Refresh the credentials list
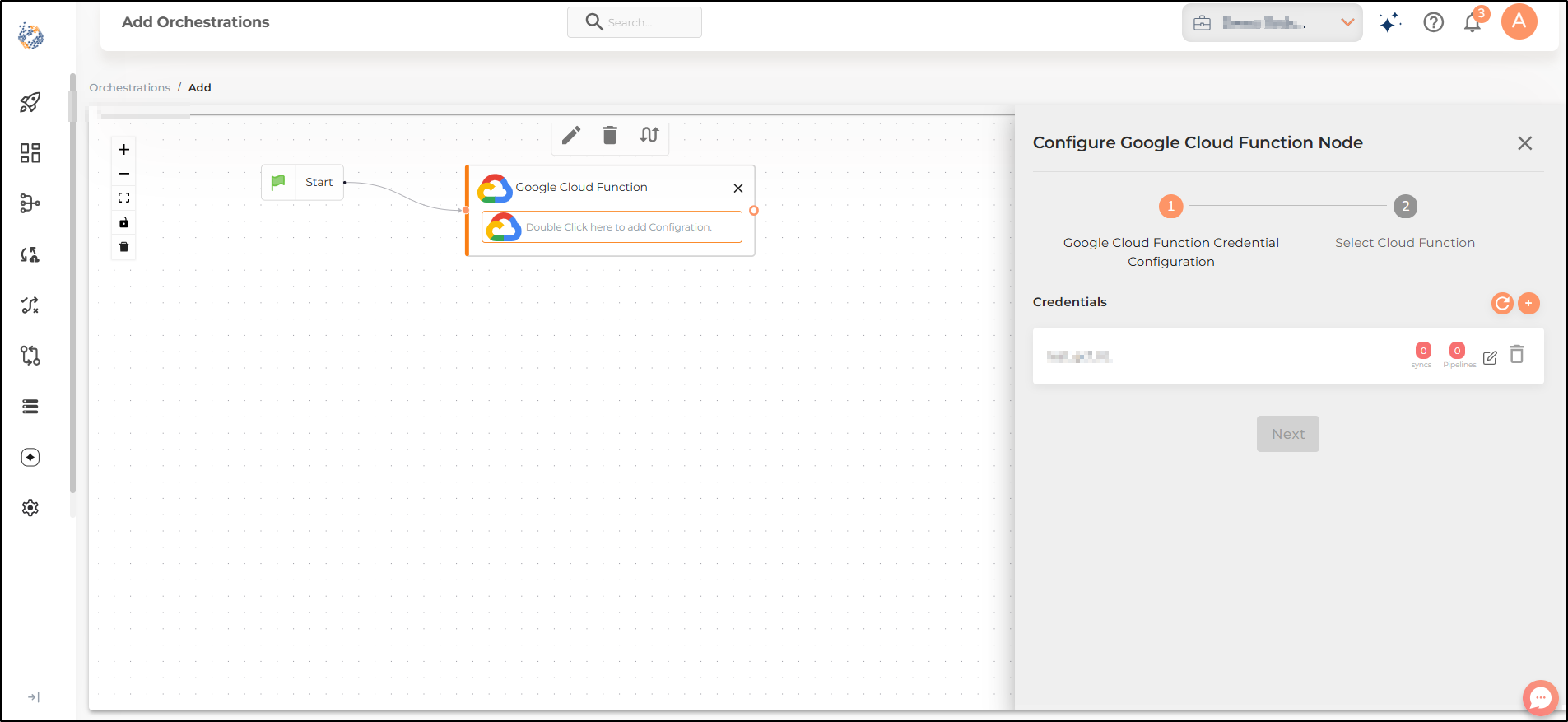This screenshot has width=1568, height=722. [x=1502, y=303]
